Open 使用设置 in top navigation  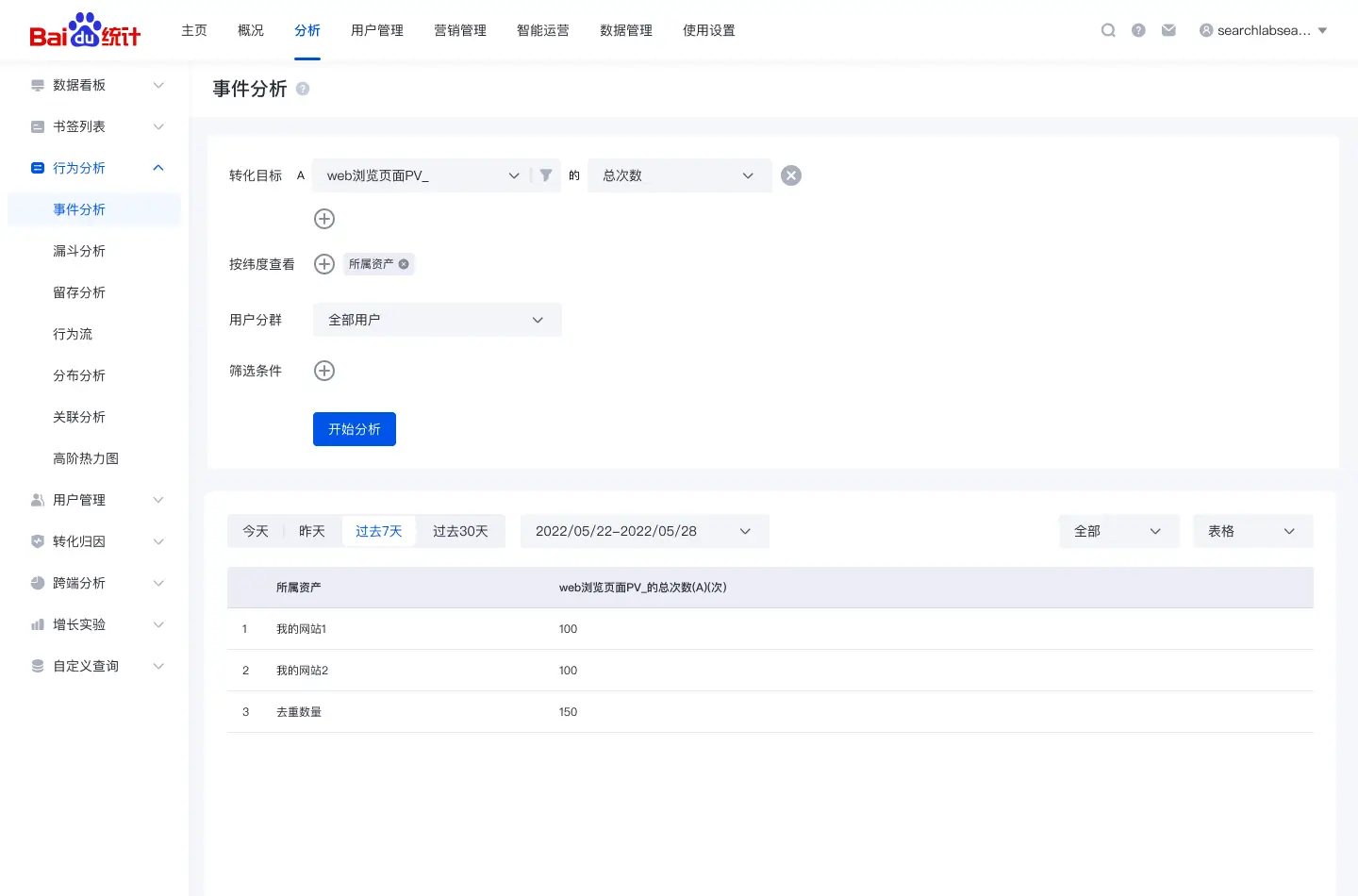[x=709, y=30]
